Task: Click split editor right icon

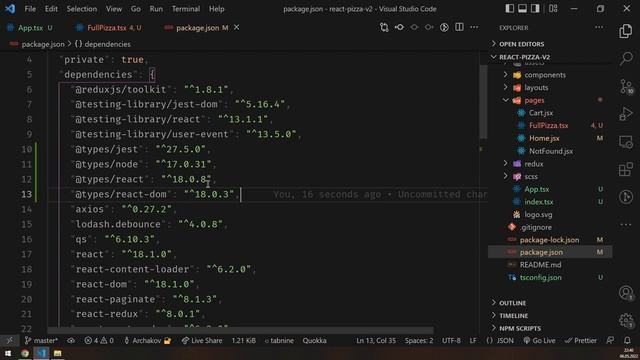Action: pos(459,27)
